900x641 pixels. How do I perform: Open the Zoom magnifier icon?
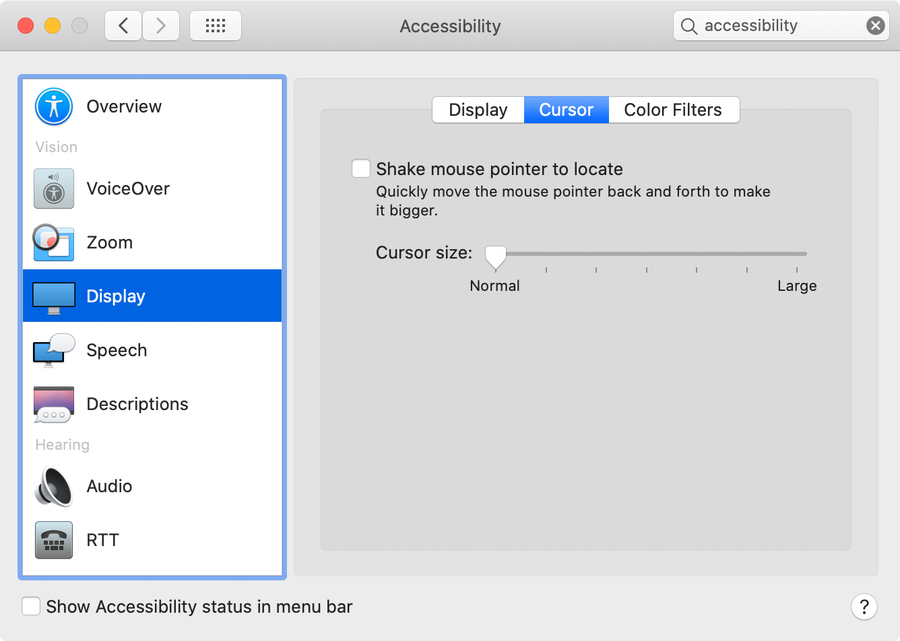(54, 242)
